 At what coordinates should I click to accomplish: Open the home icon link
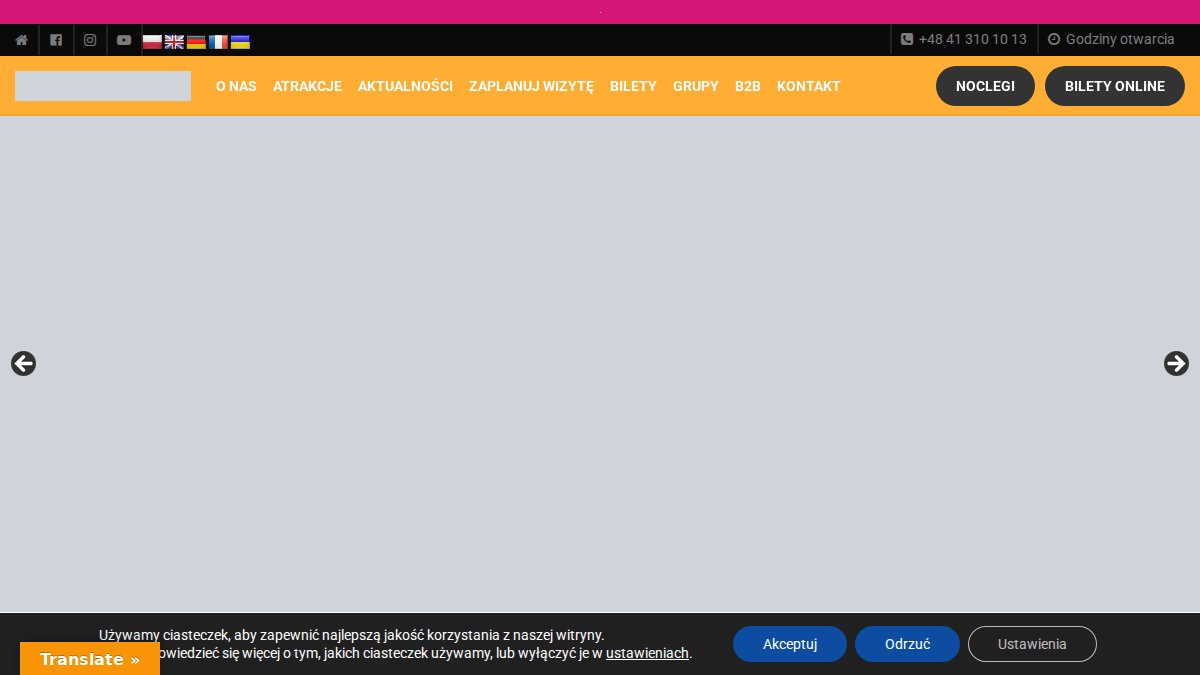(21, 40)
